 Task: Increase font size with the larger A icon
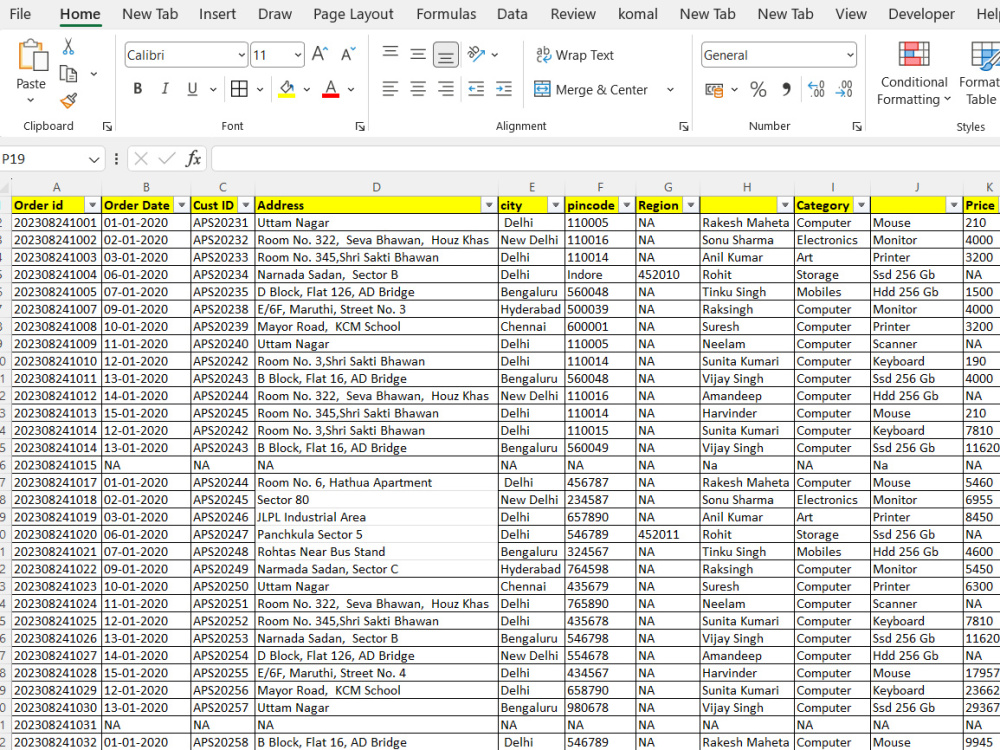(320, 54)
